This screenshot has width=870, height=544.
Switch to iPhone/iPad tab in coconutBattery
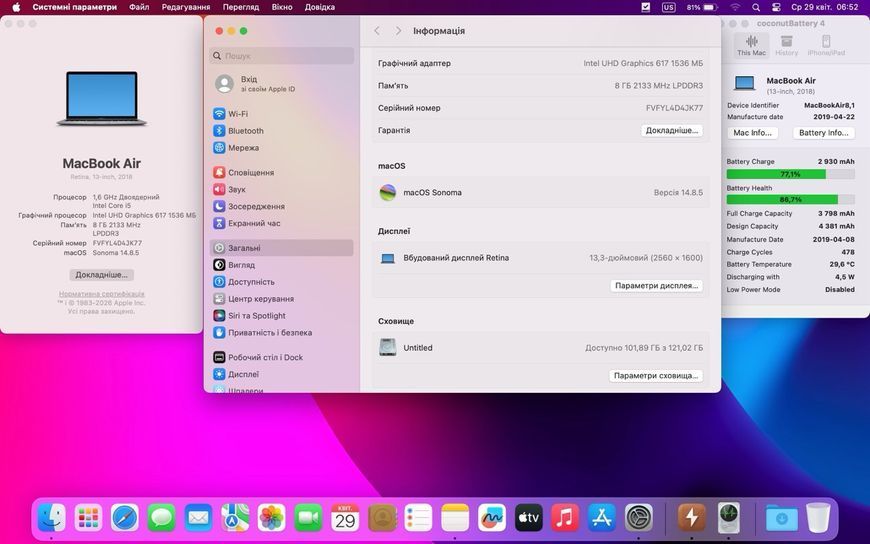click(826, 46)
